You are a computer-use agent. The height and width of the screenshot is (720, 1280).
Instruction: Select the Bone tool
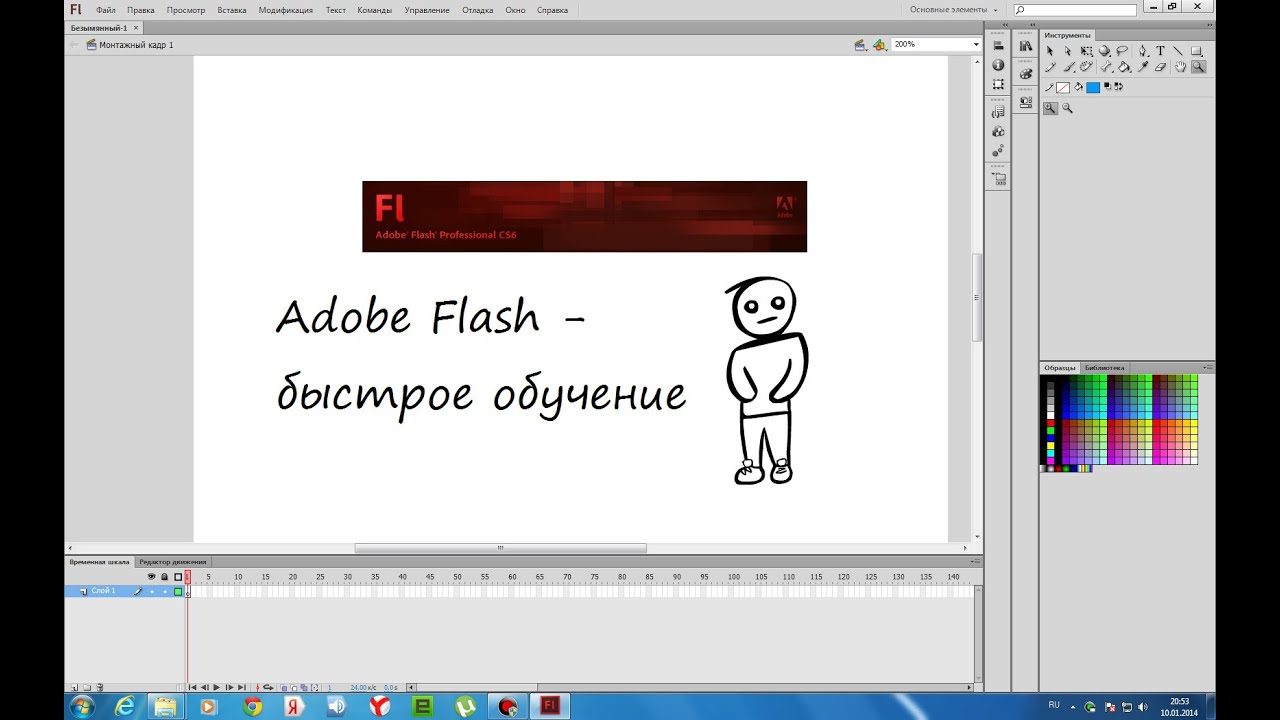tap(1106, 67)
